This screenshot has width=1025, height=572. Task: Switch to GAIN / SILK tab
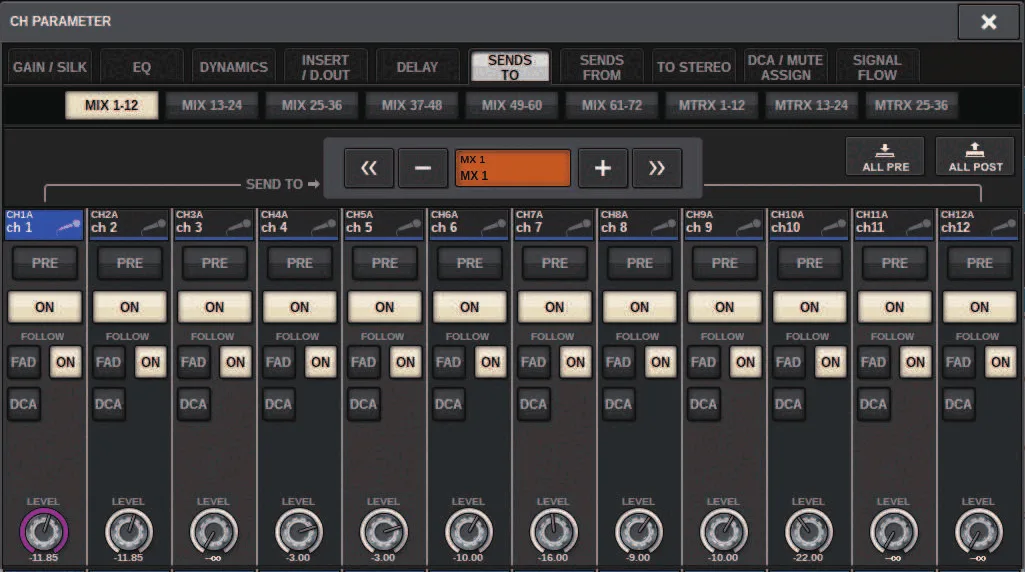click(50, 67)
